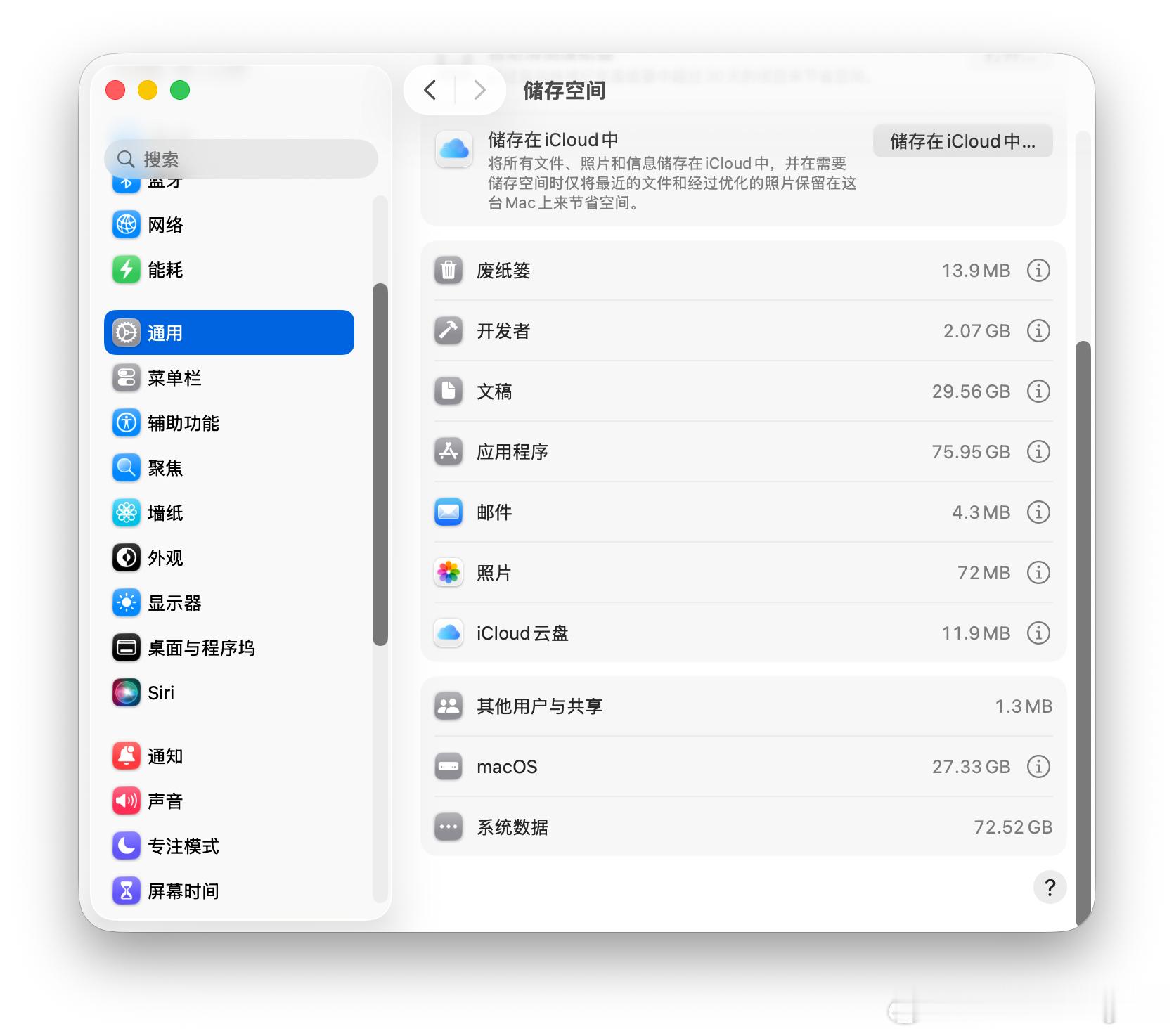
Task: Open 通知 settings in sidebar
Action: click(x=229, y=756)
